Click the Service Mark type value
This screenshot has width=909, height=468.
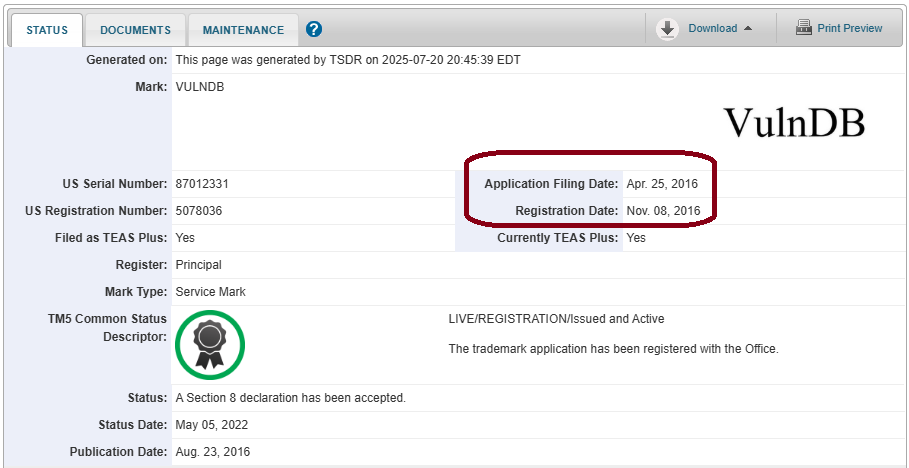pyautogui.click(x=210, y=292)
